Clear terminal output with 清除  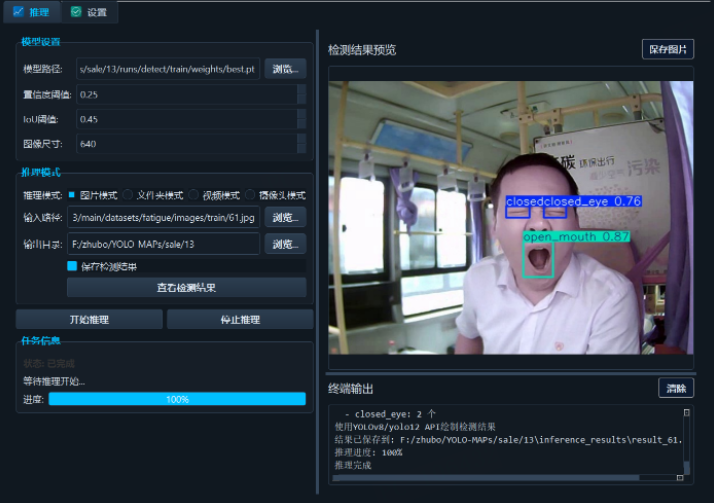tap(676, 388)
